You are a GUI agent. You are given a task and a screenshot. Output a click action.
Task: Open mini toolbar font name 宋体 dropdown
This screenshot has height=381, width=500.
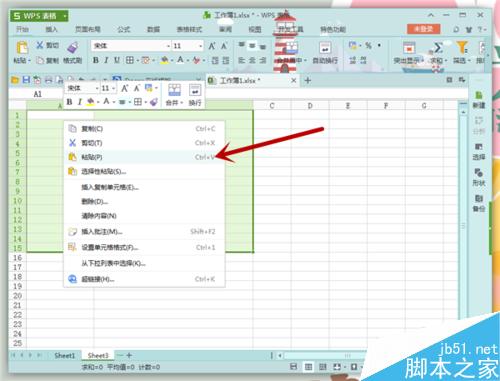point(97,88)
